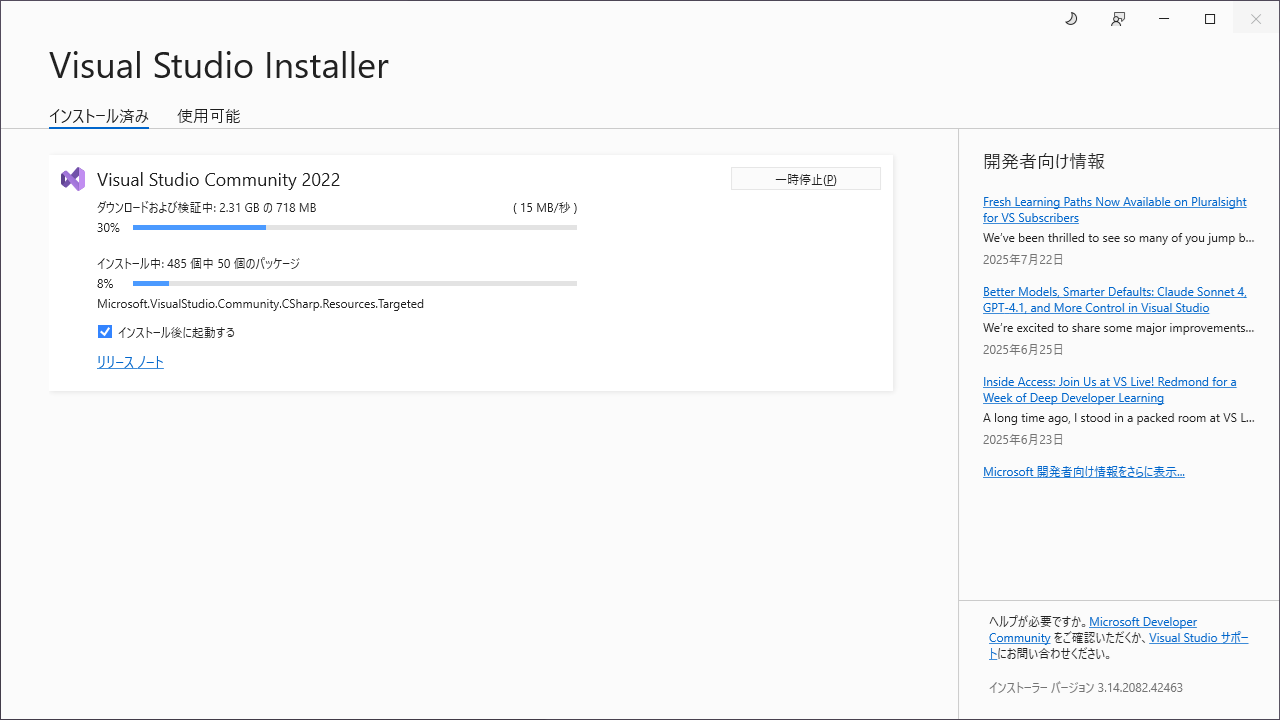Open the リリース ノート link
The image size is (1280, 720).
[130, 363]
